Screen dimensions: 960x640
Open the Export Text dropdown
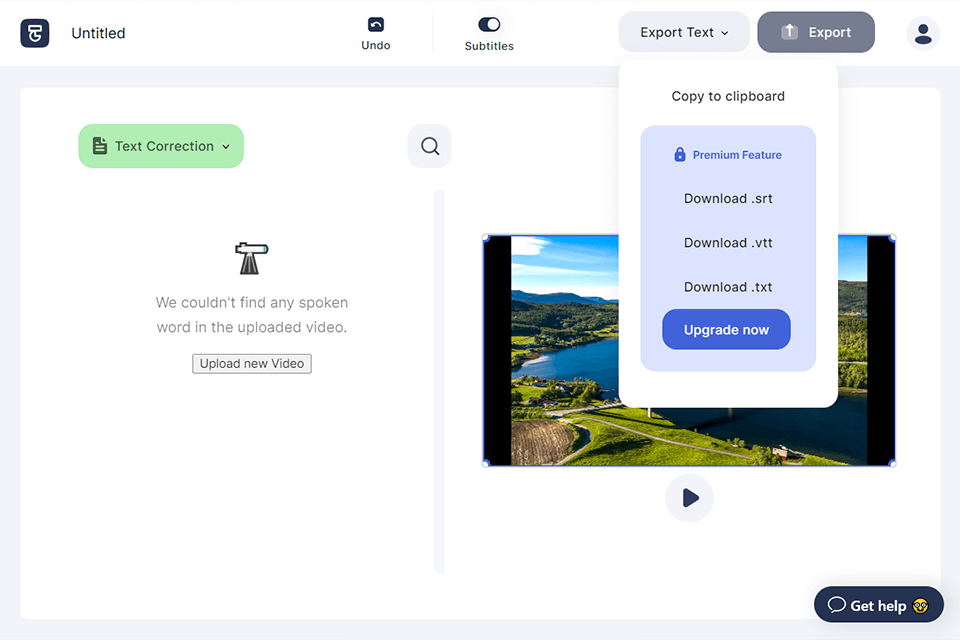pyautogui.click(x=684, y=32)
